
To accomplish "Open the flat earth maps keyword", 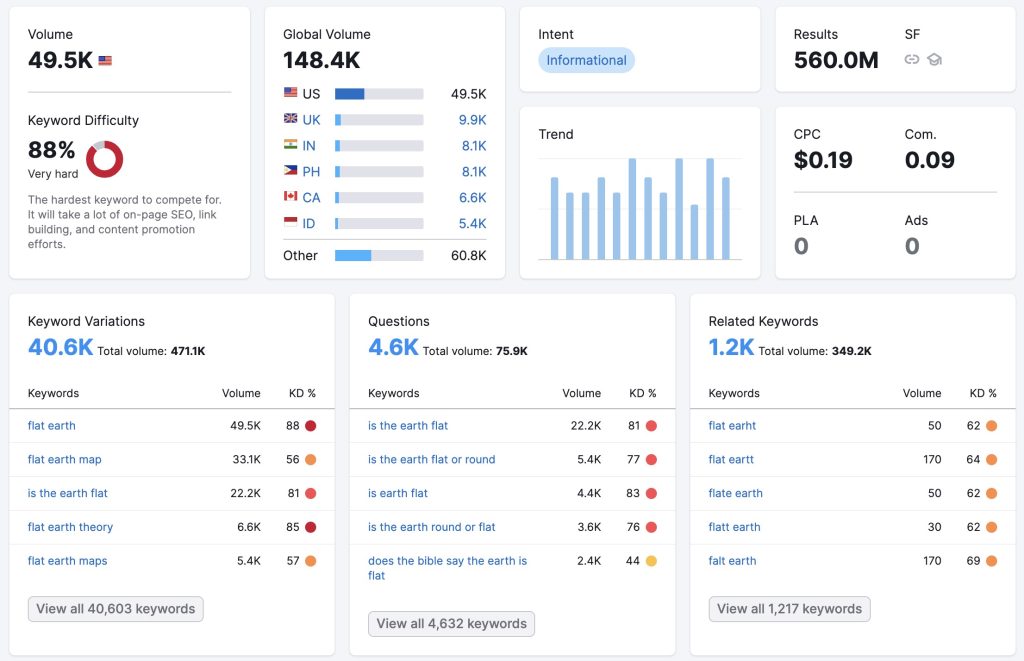I will pos(67,561).
